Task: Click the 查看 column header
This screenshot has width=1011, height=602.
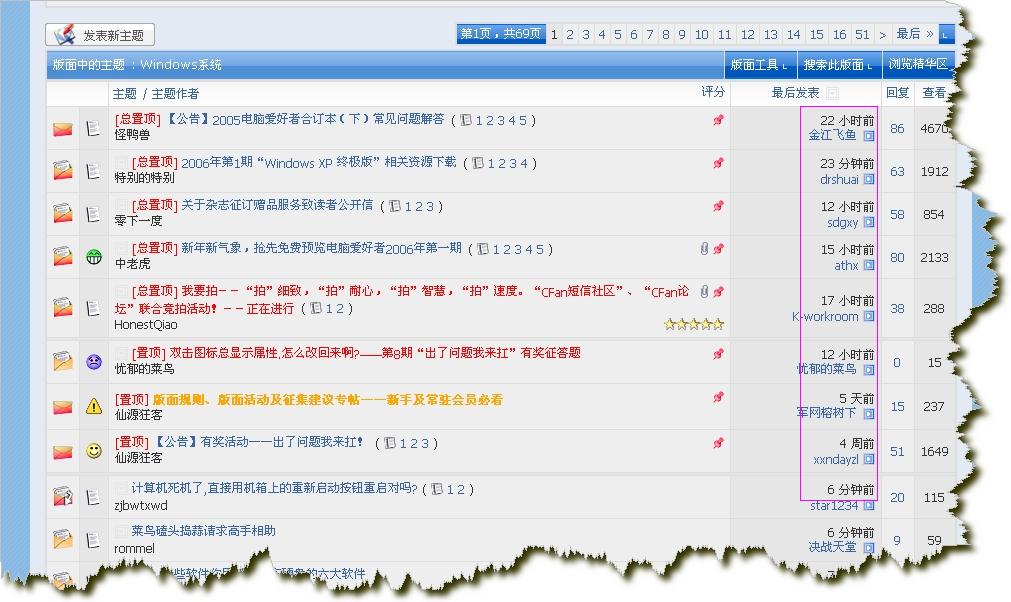Action: (934, 93)
